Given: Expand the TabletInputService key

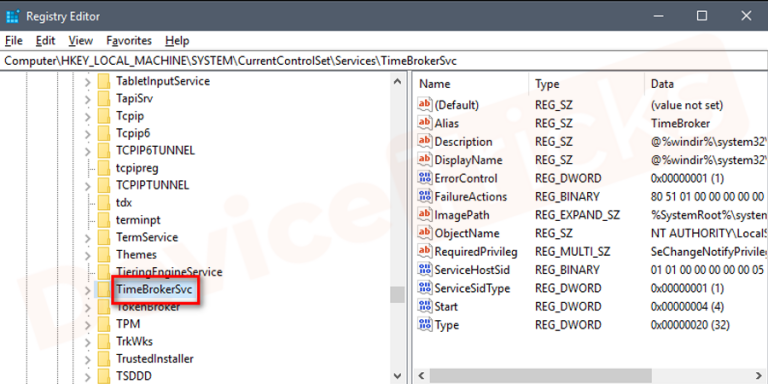Looking at the screenshot, I should [88, 82].
